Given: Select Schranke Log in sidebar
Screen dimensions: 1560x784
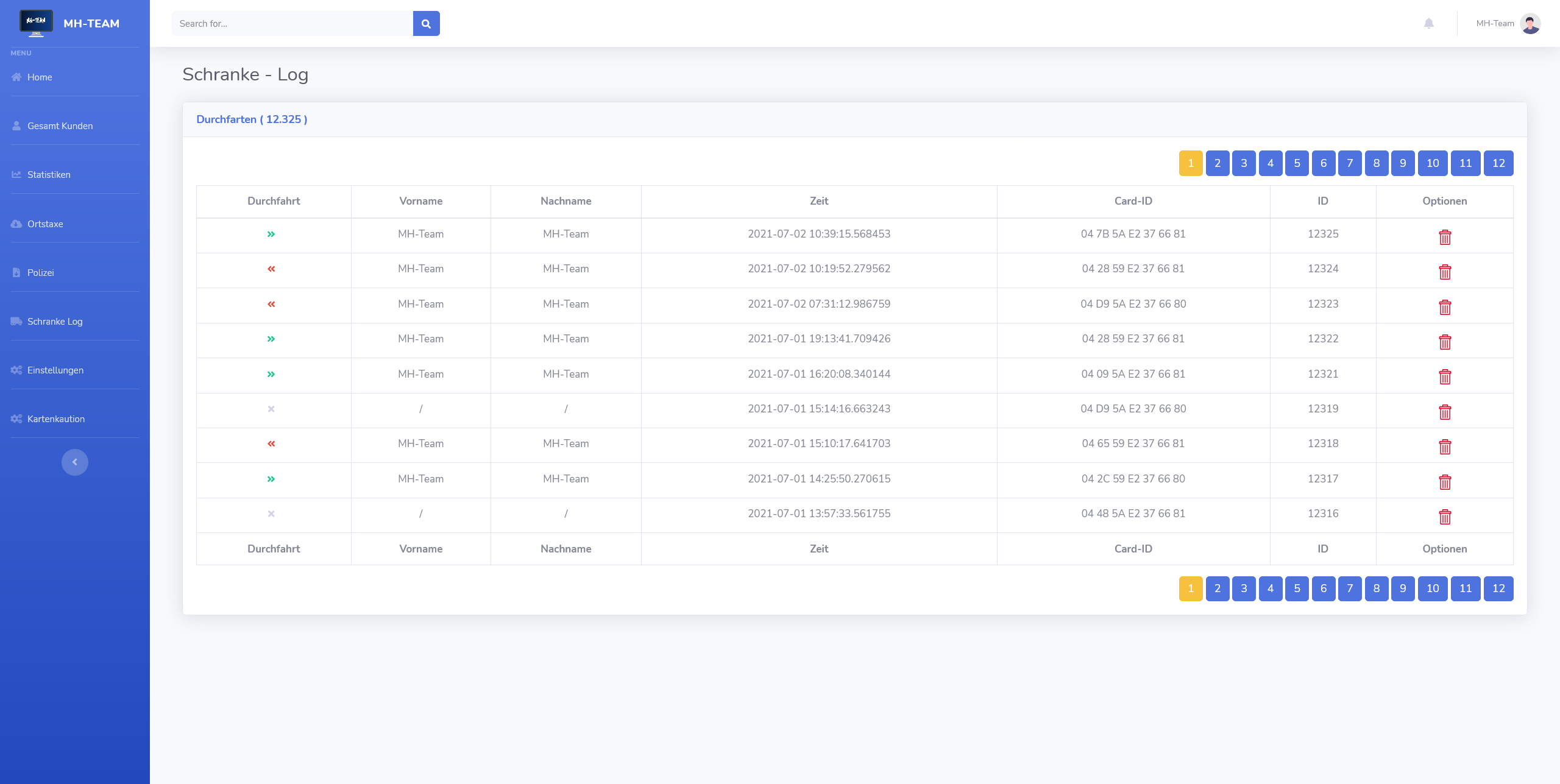Looking at the screenshot, I should pos(55,322).
